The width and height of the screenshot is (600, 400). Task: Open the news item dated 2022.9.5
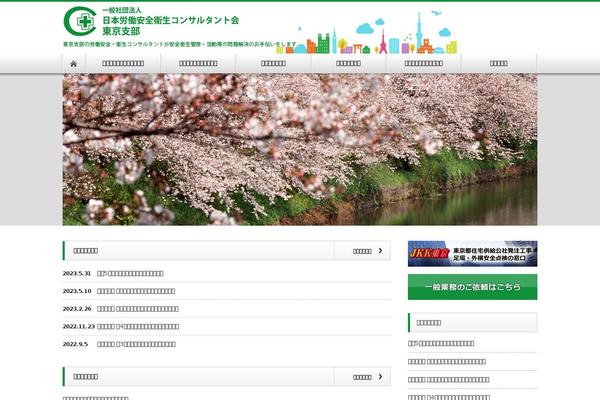(x=136, y=344)
